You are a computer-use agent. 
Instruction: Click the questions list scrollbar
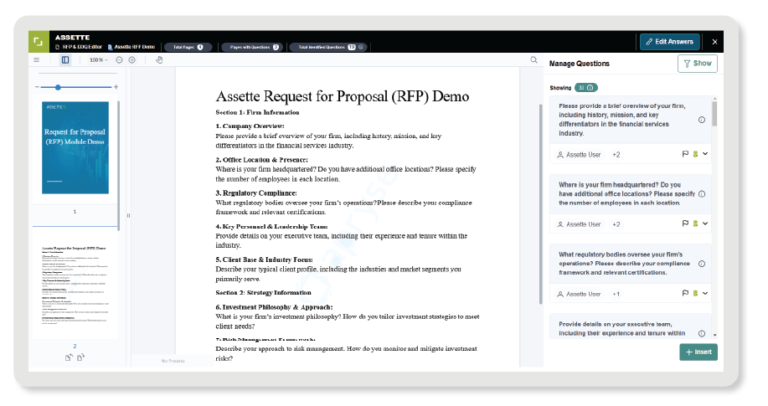pos(715,114)
